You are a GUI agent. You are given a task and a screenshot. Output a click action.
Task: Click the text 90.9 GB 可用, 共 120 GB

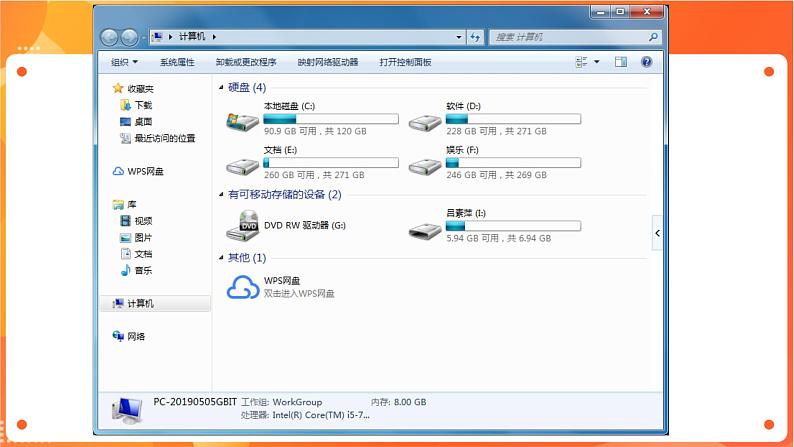point(315,131)
